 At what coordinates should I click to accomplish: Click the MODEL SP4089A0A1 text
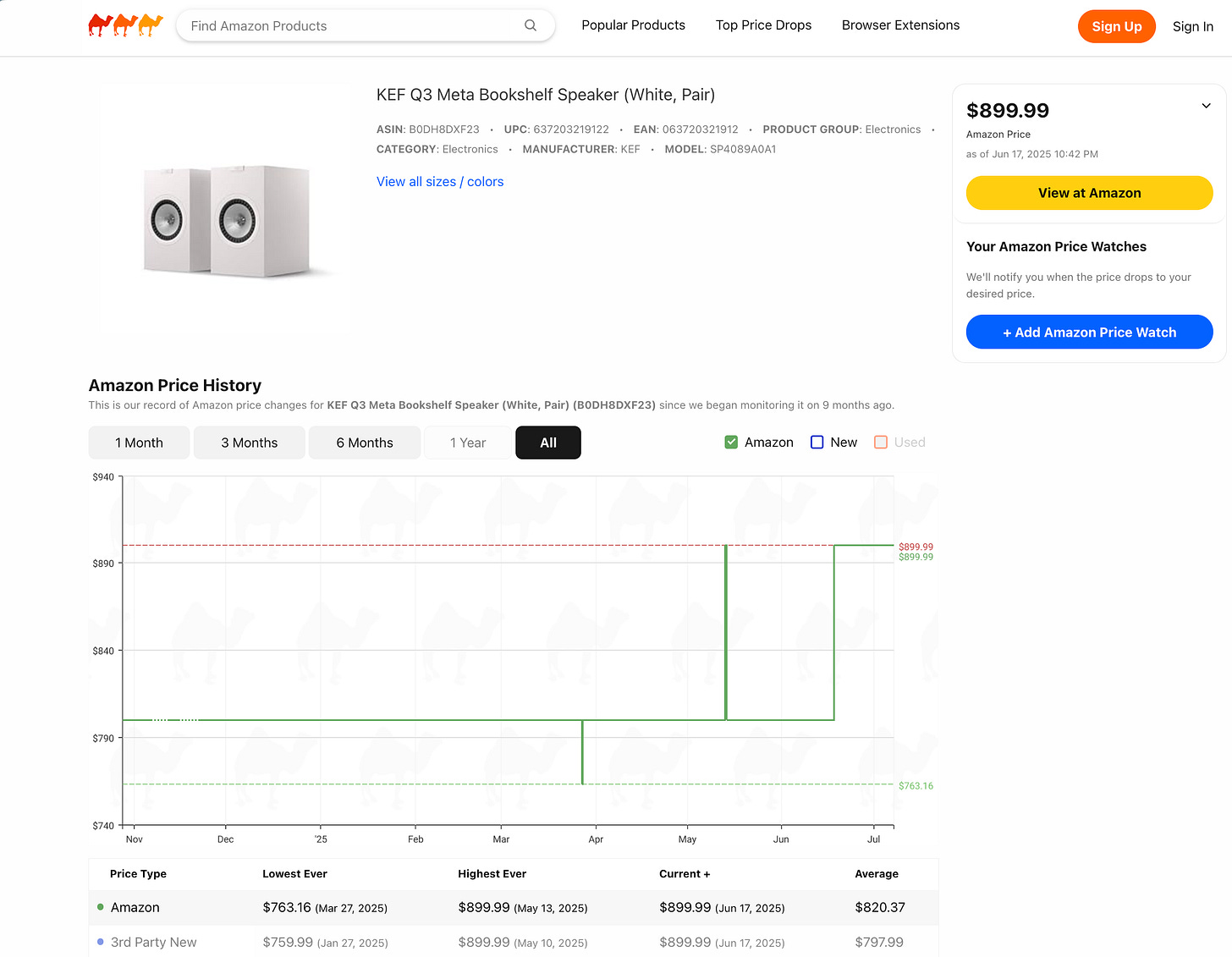720,149
